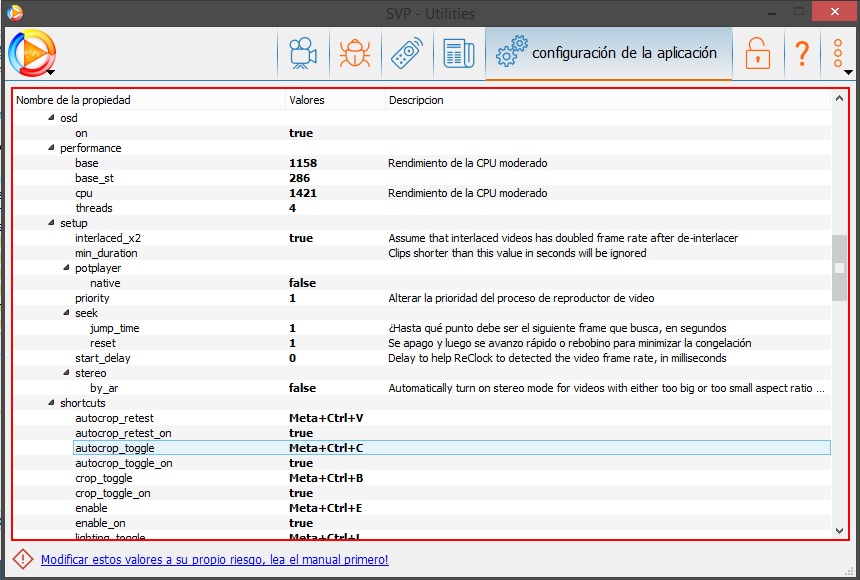The height and width of the screenshot is (580, 860).
Task: Click the bug report icon
Action: [x=354, y=54]
